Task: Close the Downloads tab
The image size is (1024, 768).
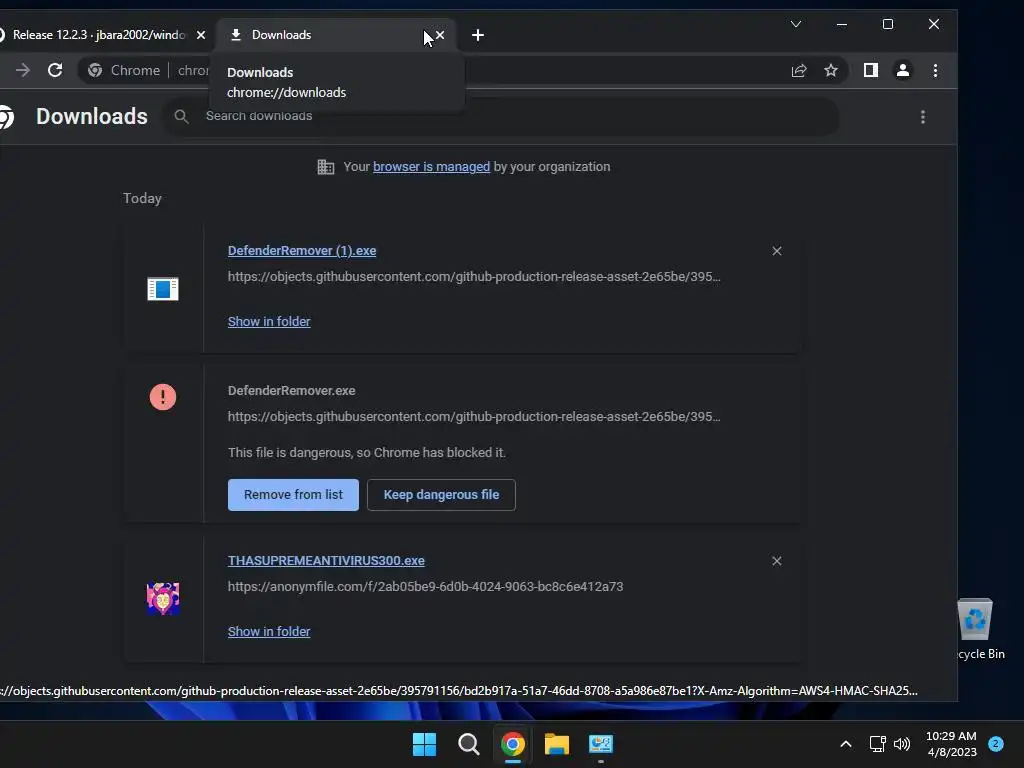Action: (x=440, y=35)
